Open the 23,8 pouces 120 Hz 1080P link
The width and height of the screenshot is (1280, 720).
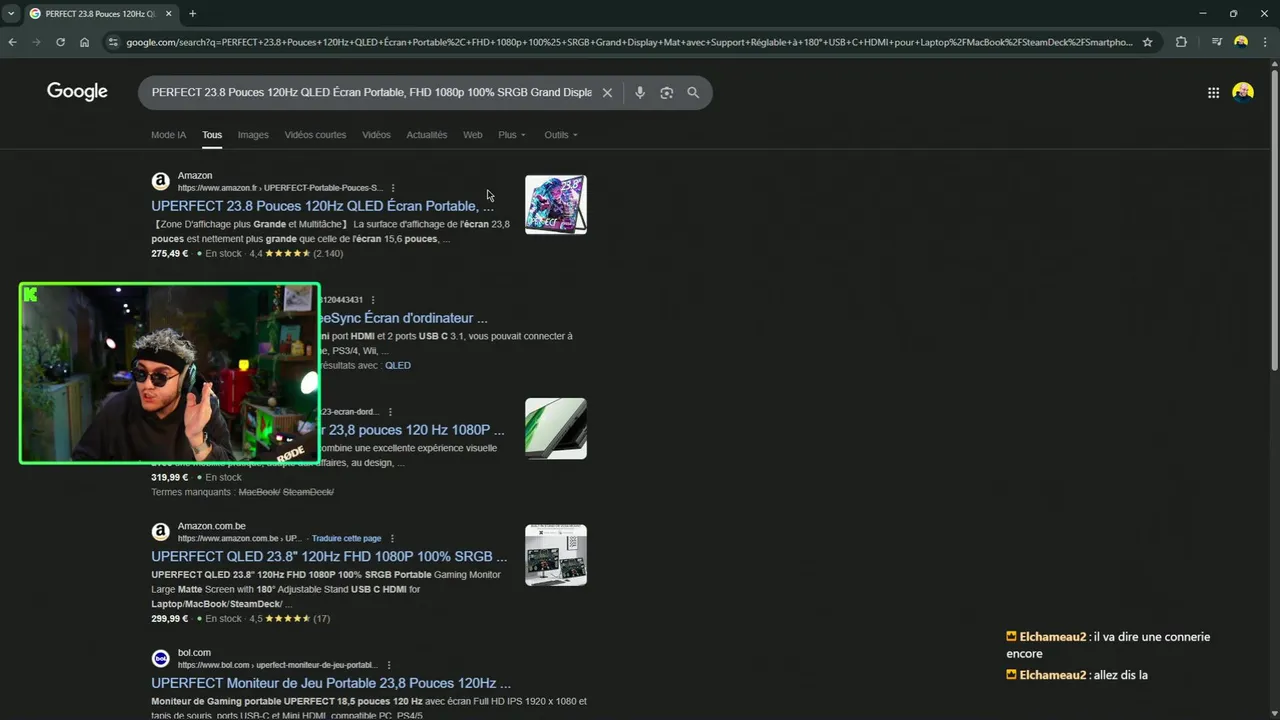412,430
